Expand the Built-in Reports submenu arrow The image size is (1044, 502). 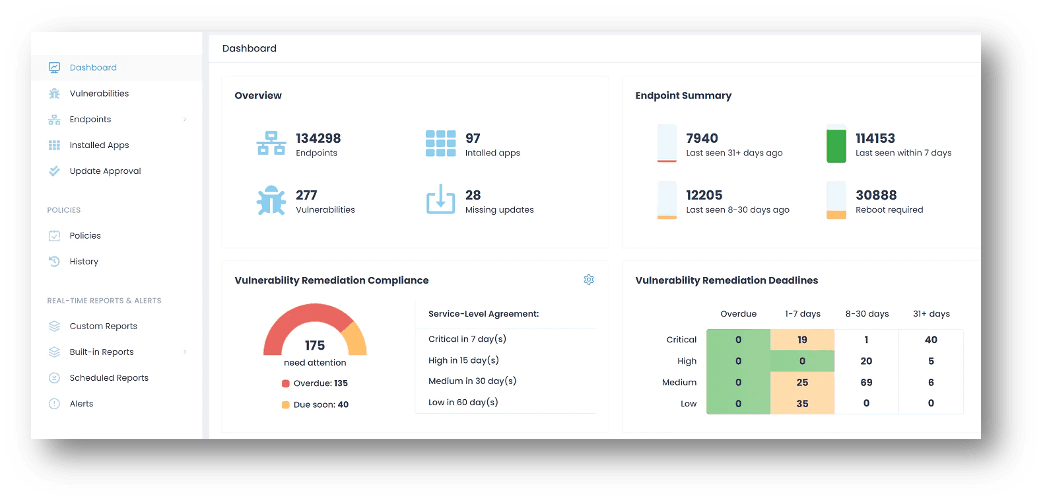coord(185,352)
